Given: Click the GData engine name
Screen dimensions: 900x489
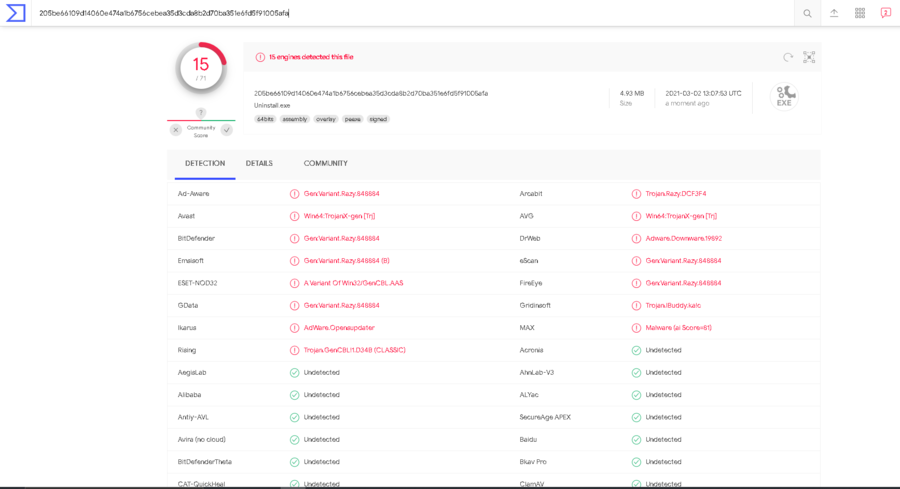Looking at the screenshot, I should (x=188, y=306).
